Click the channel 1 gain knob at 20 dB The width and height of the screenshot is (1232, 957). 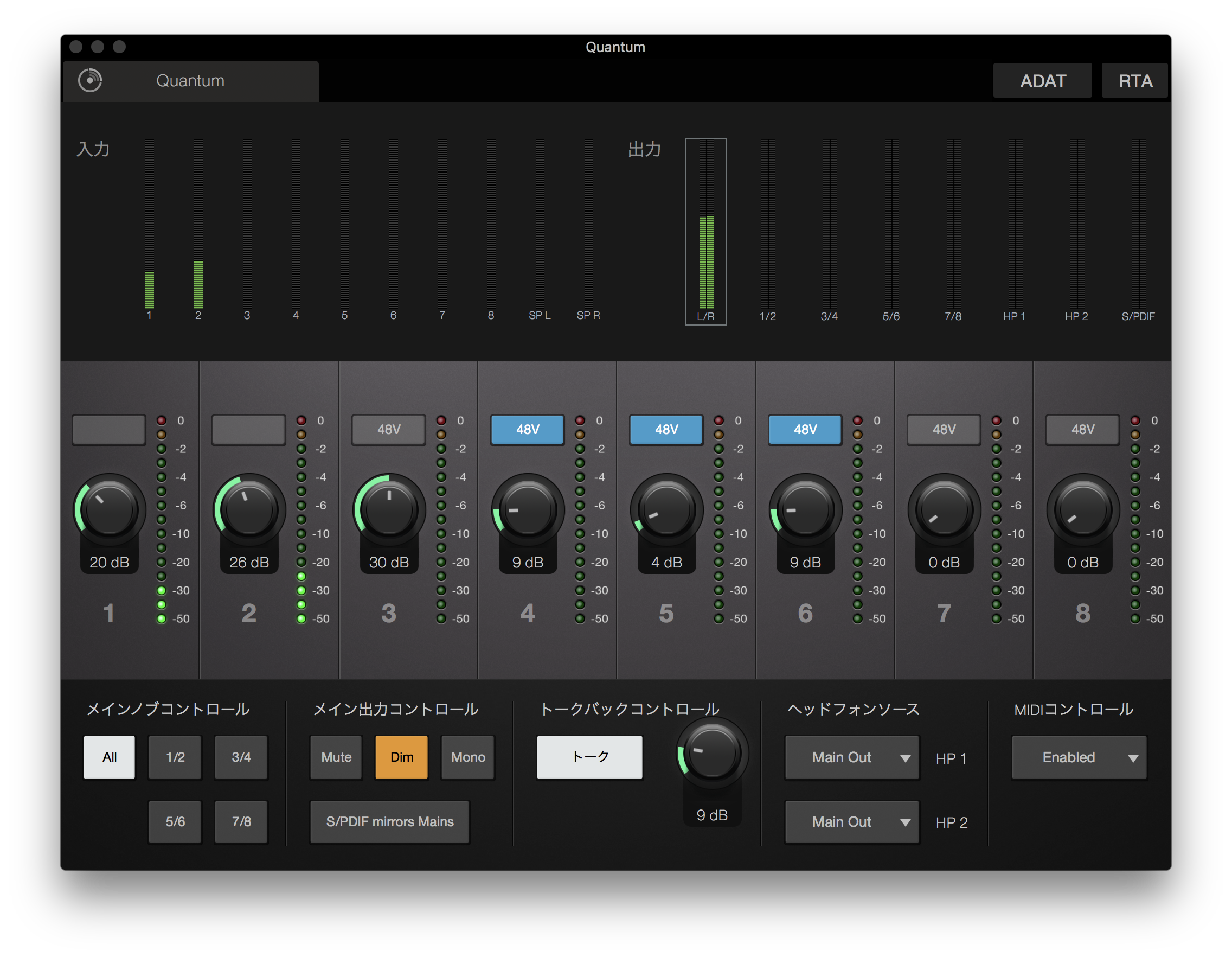pos(110,509)
